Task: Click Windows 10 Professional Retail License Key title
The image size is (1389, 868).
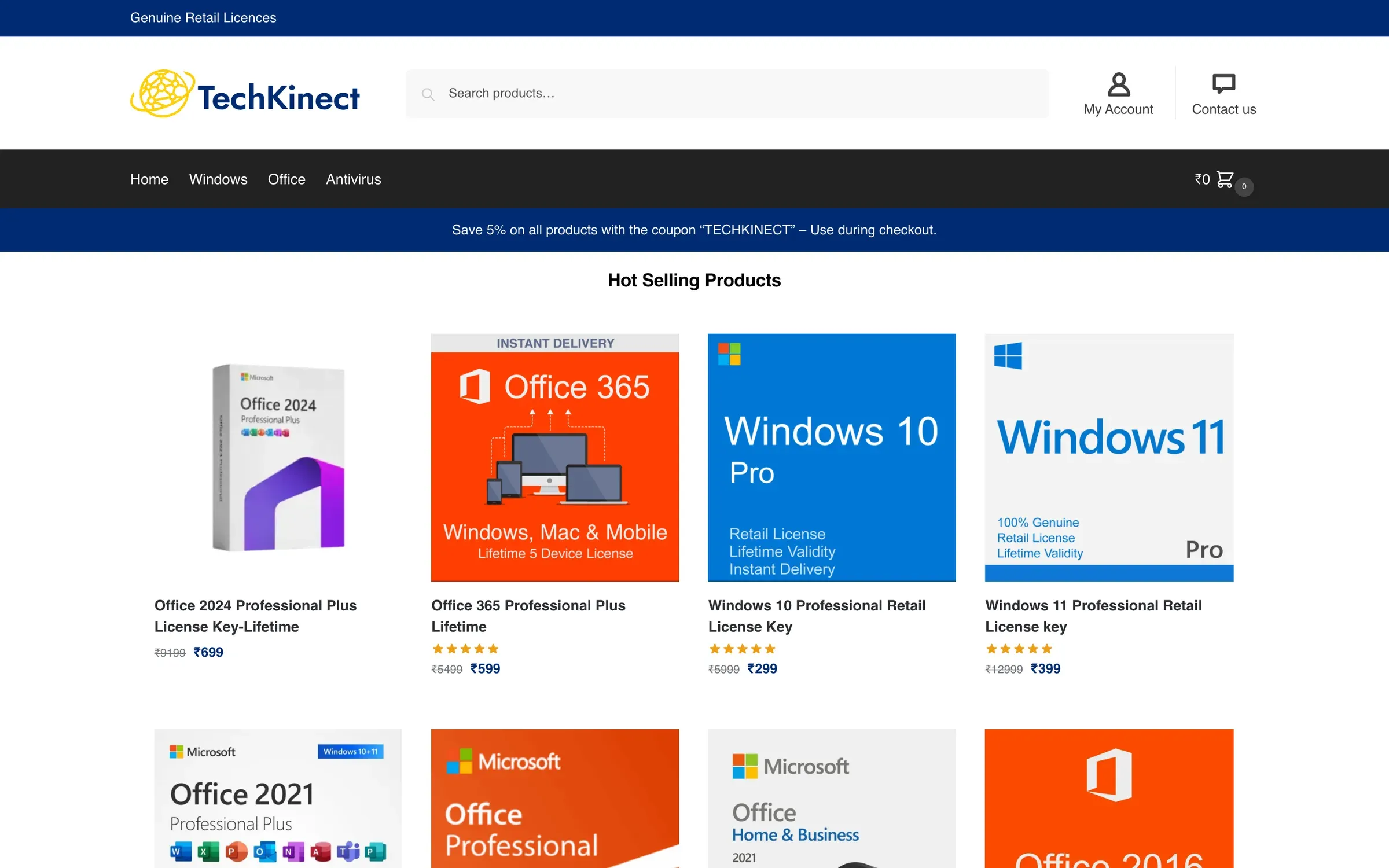Action: pos(817,616)
